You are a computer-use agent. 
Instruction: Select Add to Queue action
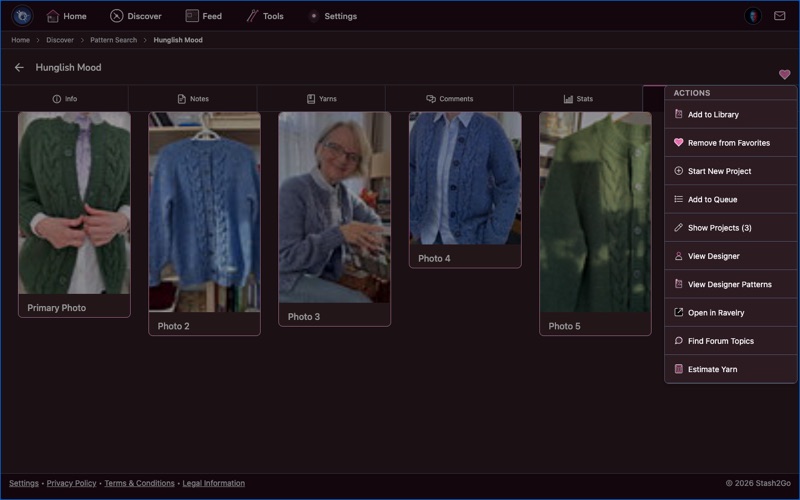pyautogui.click(x=731, y=199)
